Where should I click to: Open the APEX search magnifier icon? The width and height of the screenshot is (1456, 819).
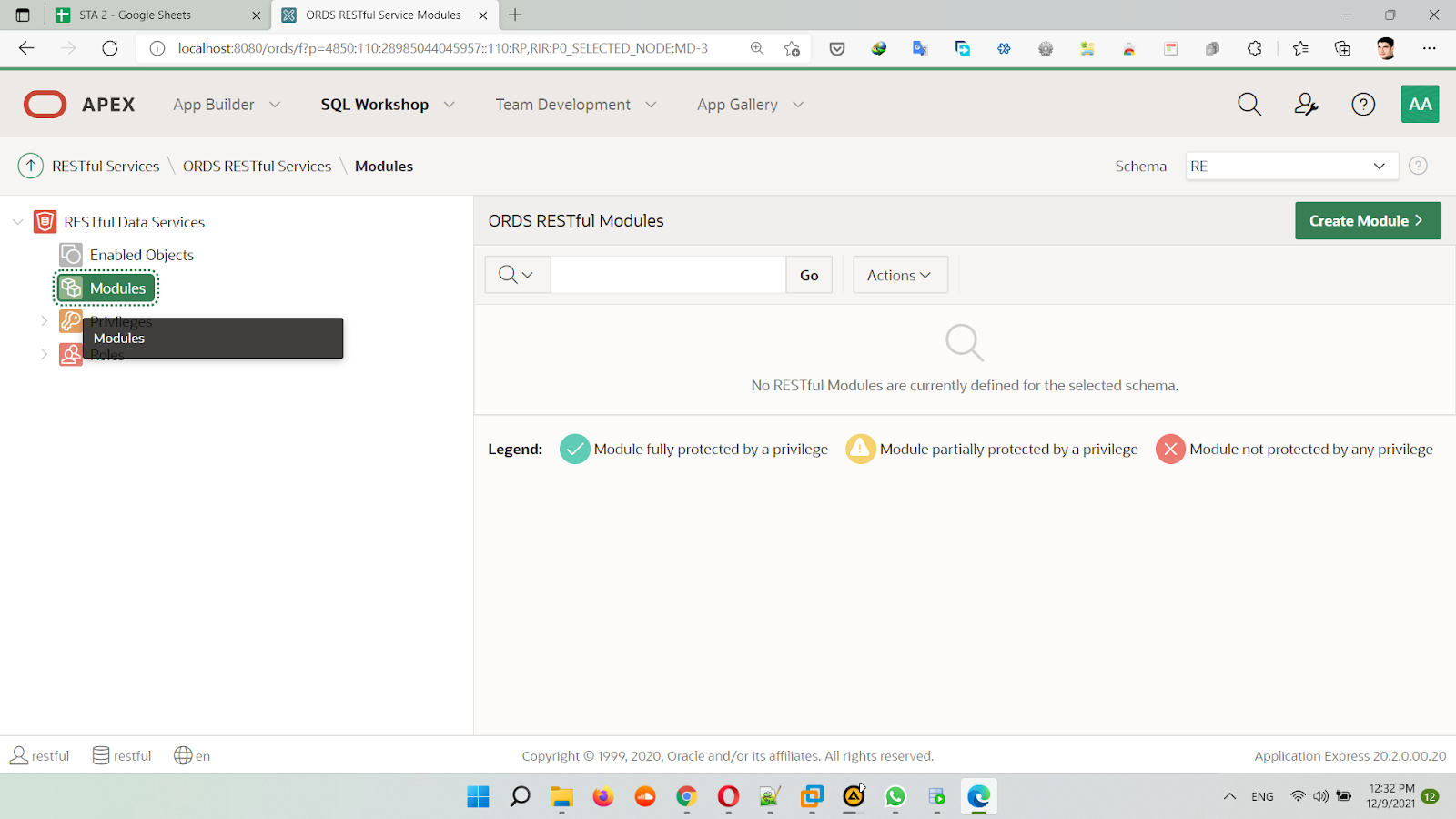click(1249, 105)
